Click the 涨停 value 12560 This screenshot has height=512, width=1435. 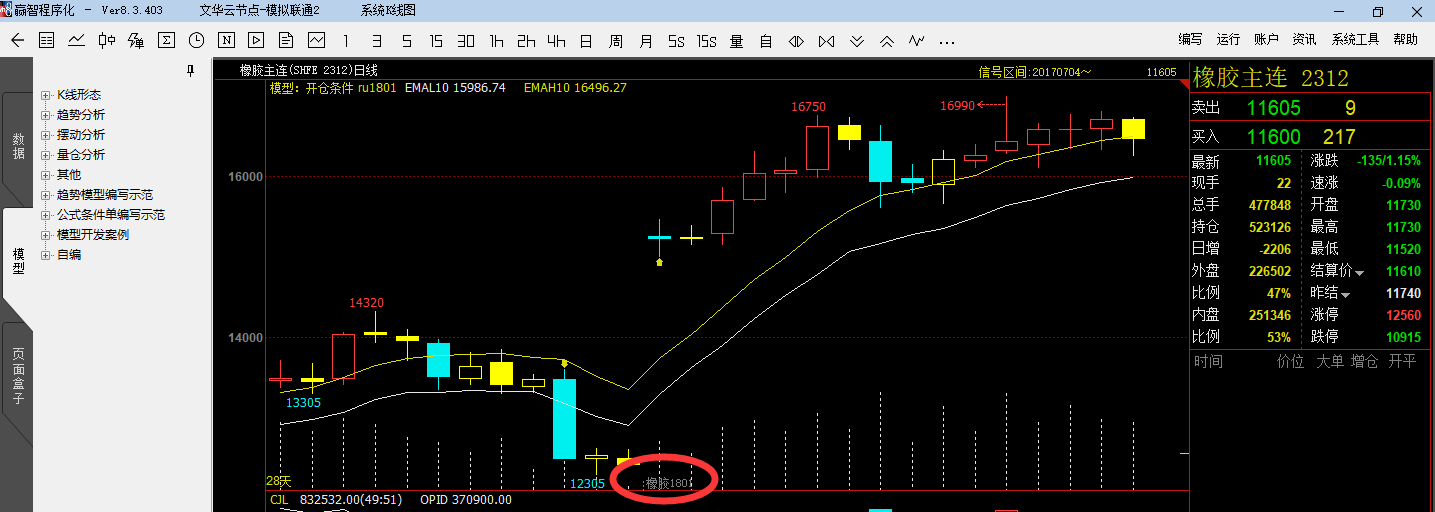tap(1403, 315)
